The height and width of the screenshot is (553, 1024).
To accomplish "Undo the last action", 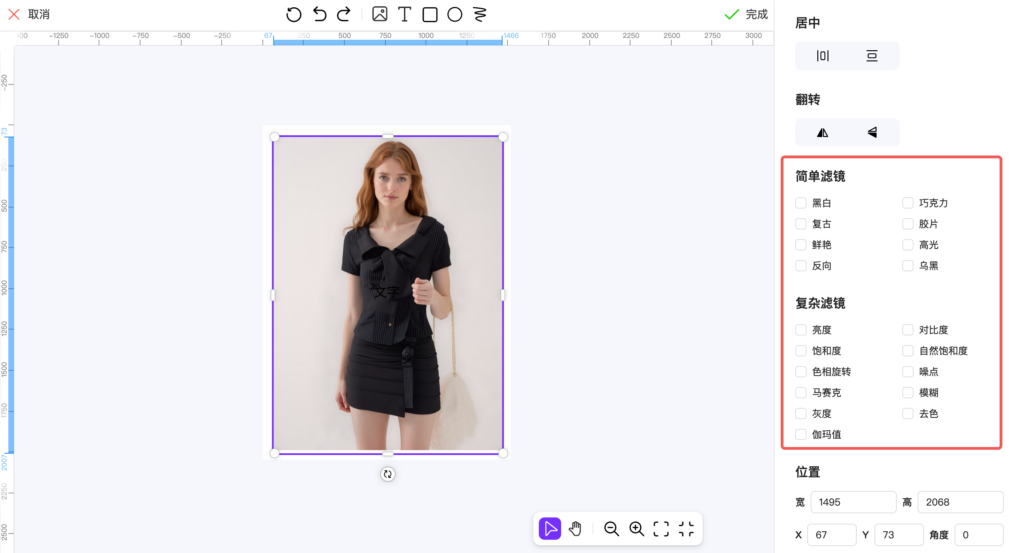I will coord(319,14).
